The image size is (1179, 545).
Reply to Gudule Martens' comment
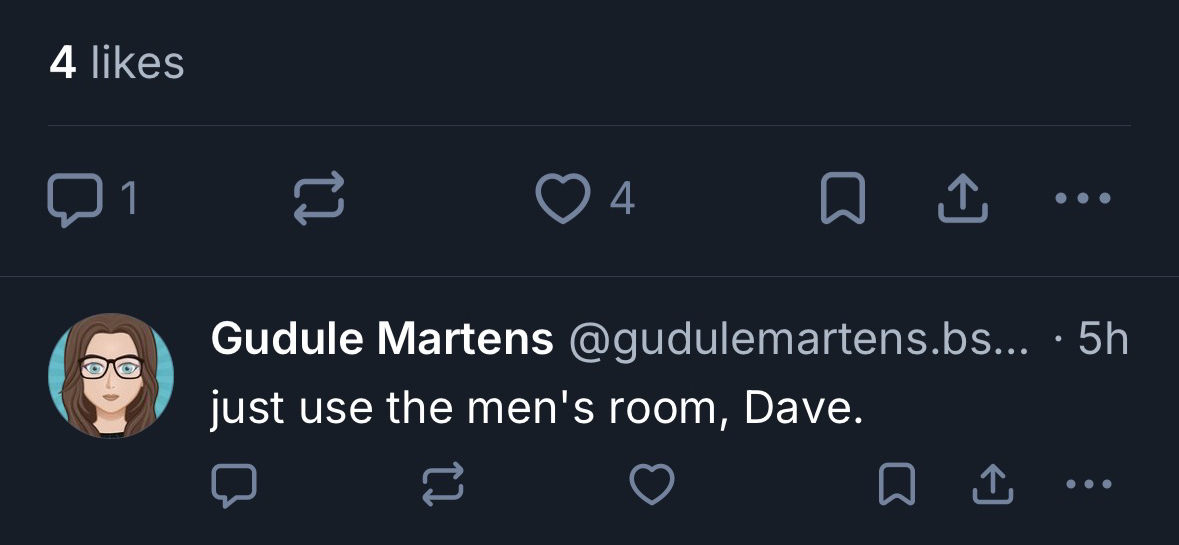234,486
